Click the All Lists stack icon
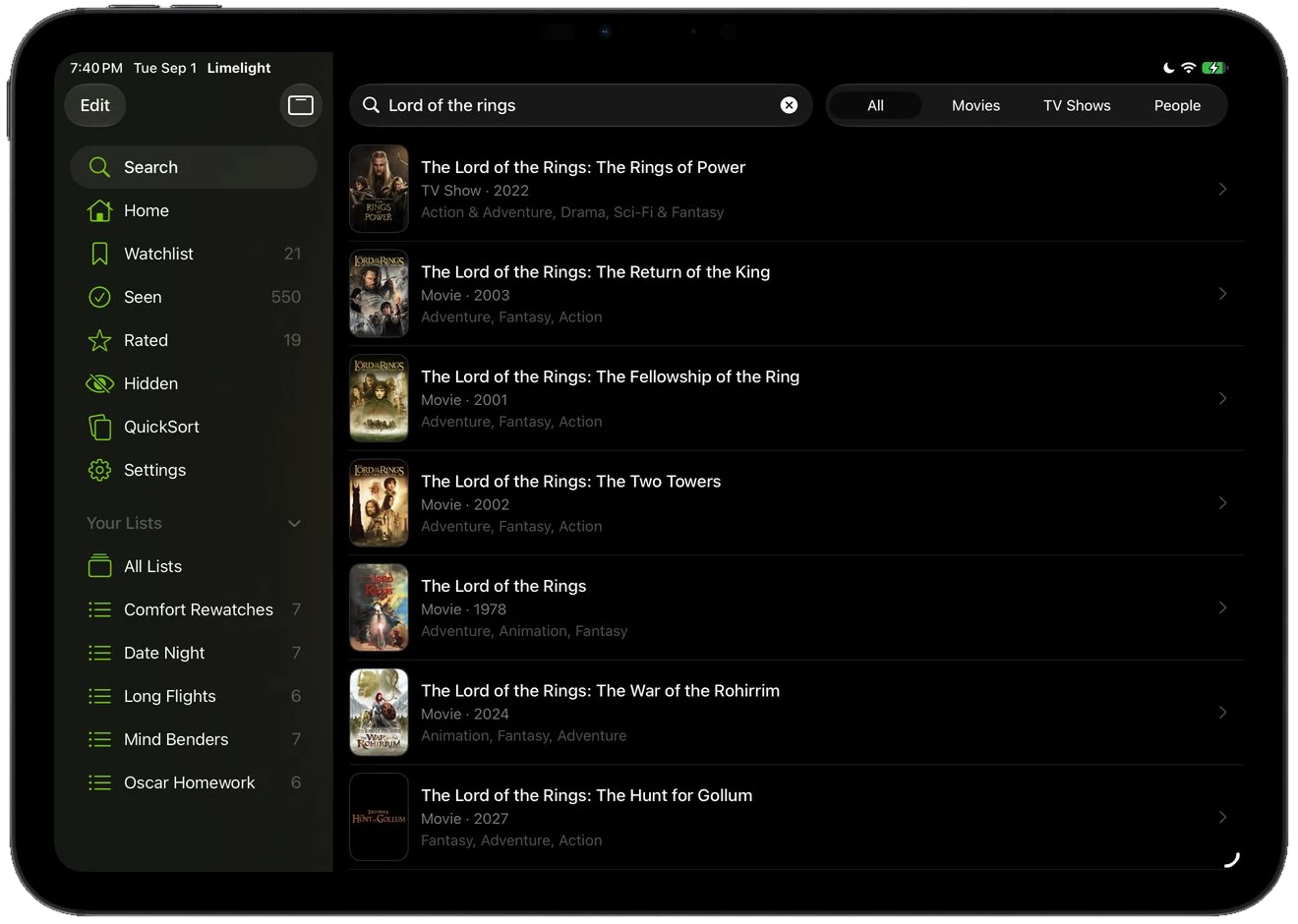 click(x=99, y=566)
